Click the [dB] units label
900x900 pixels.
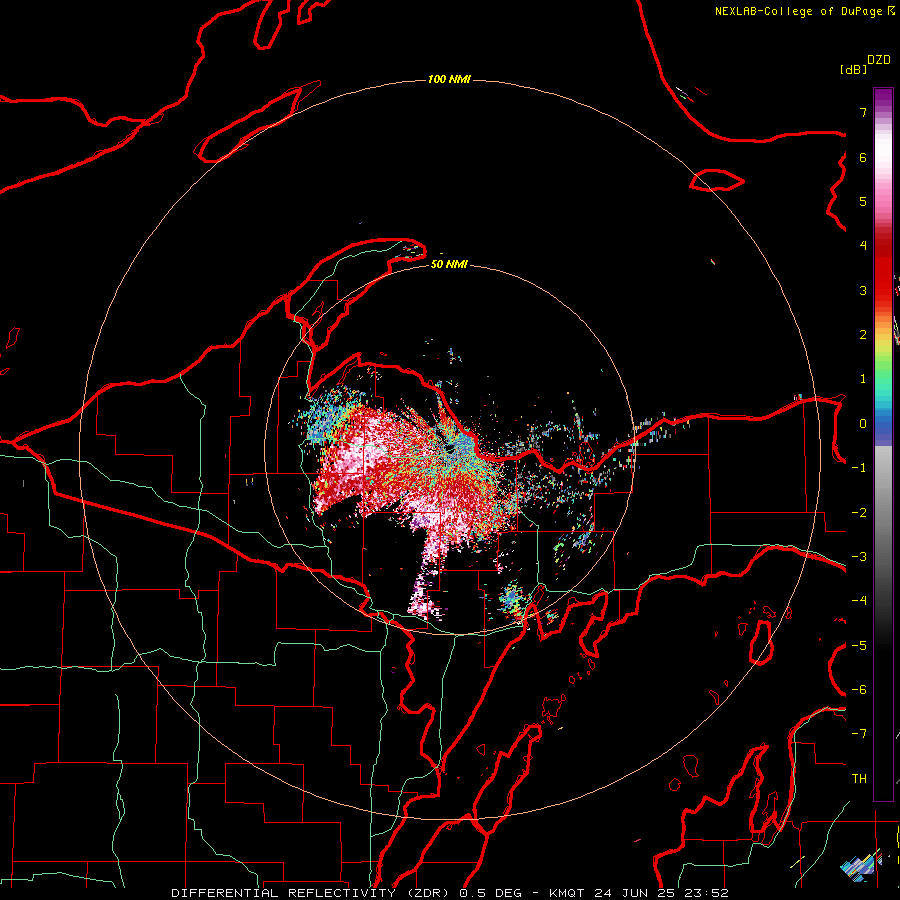tap(853, 69)
